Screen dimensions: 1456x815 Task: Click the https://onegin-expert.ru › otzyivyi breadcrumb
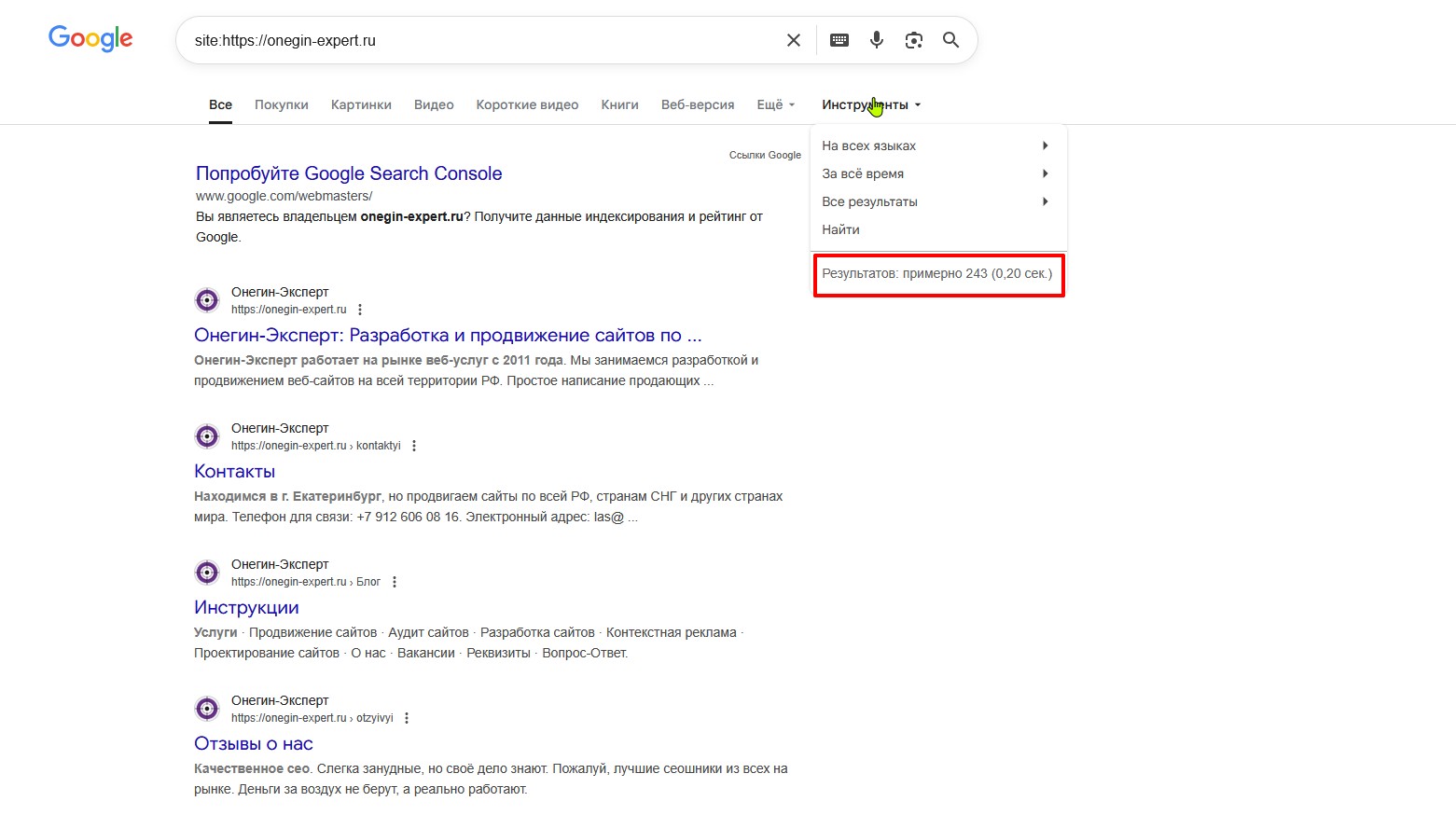pyautogui.click(x=312, y=718)
